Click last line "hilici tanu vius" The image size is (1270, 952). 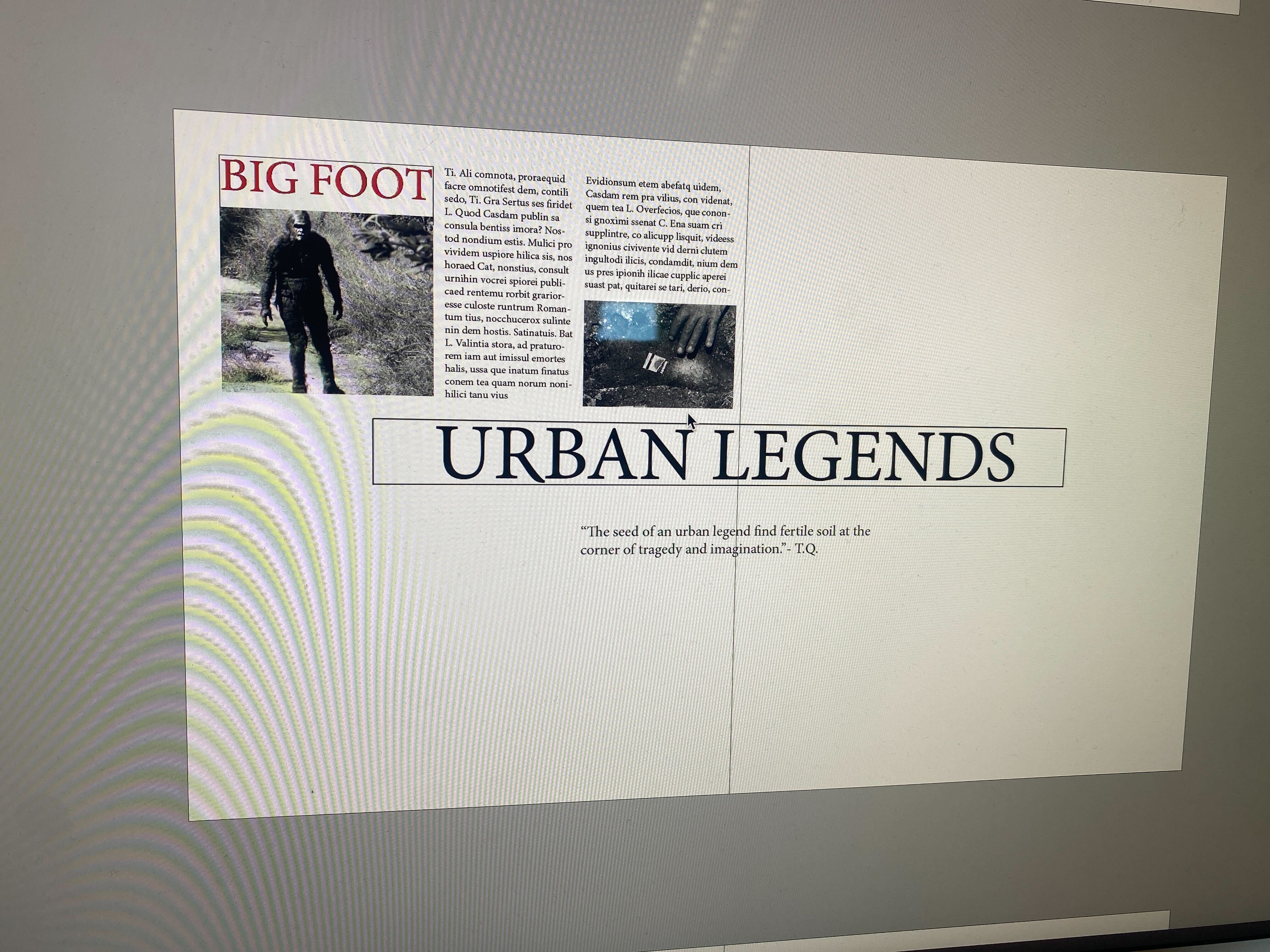pos(477,395)
